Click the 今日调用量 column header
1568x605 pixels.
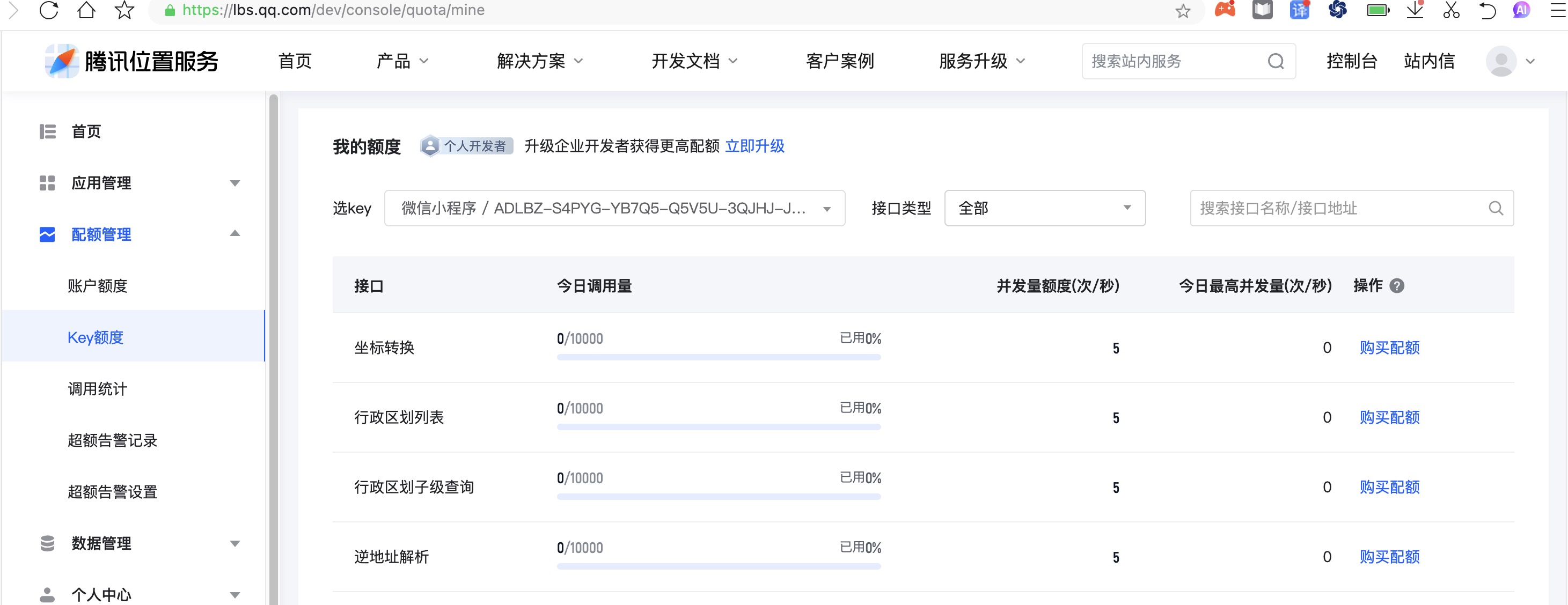pyautogui.click(x=594, y=285)
